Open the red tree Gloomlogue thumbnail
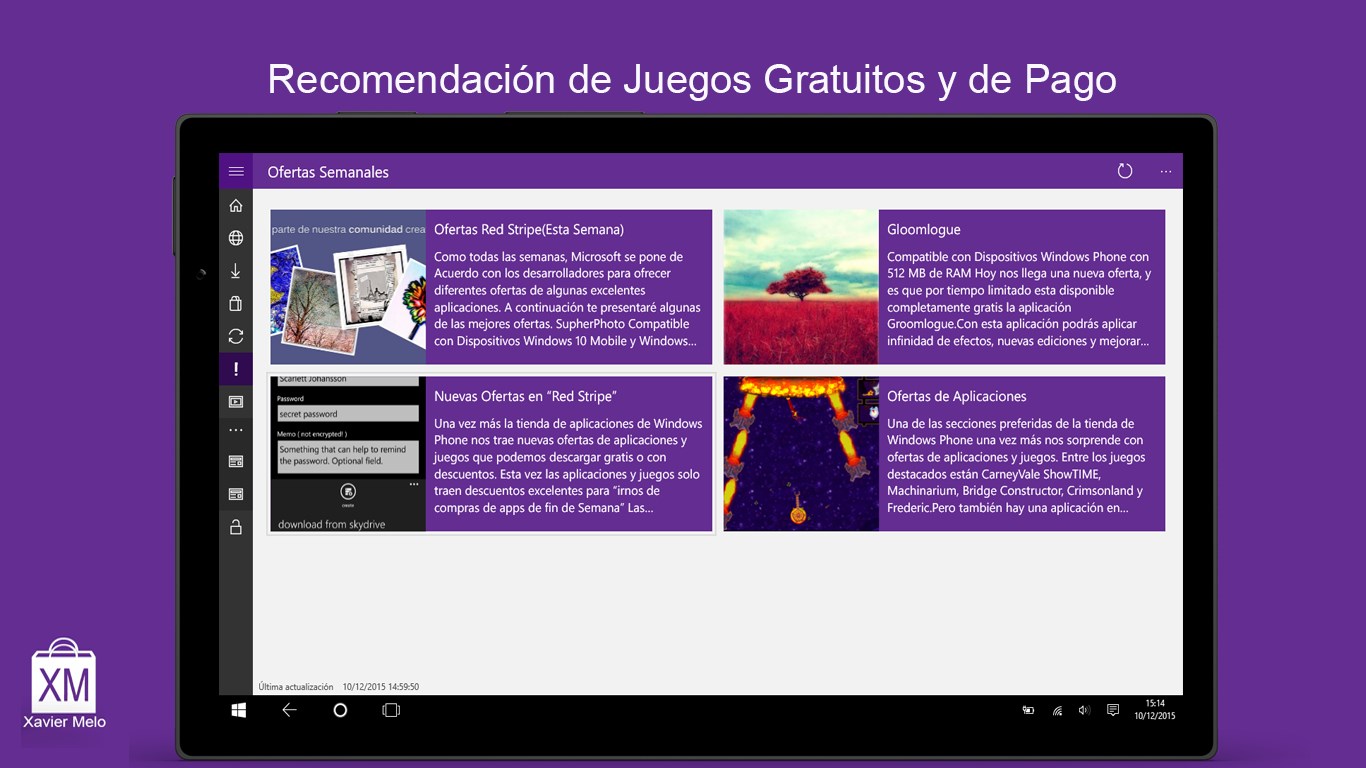Image resolution: width=1366 pixels, height=768 pixels. pos(801,287)
